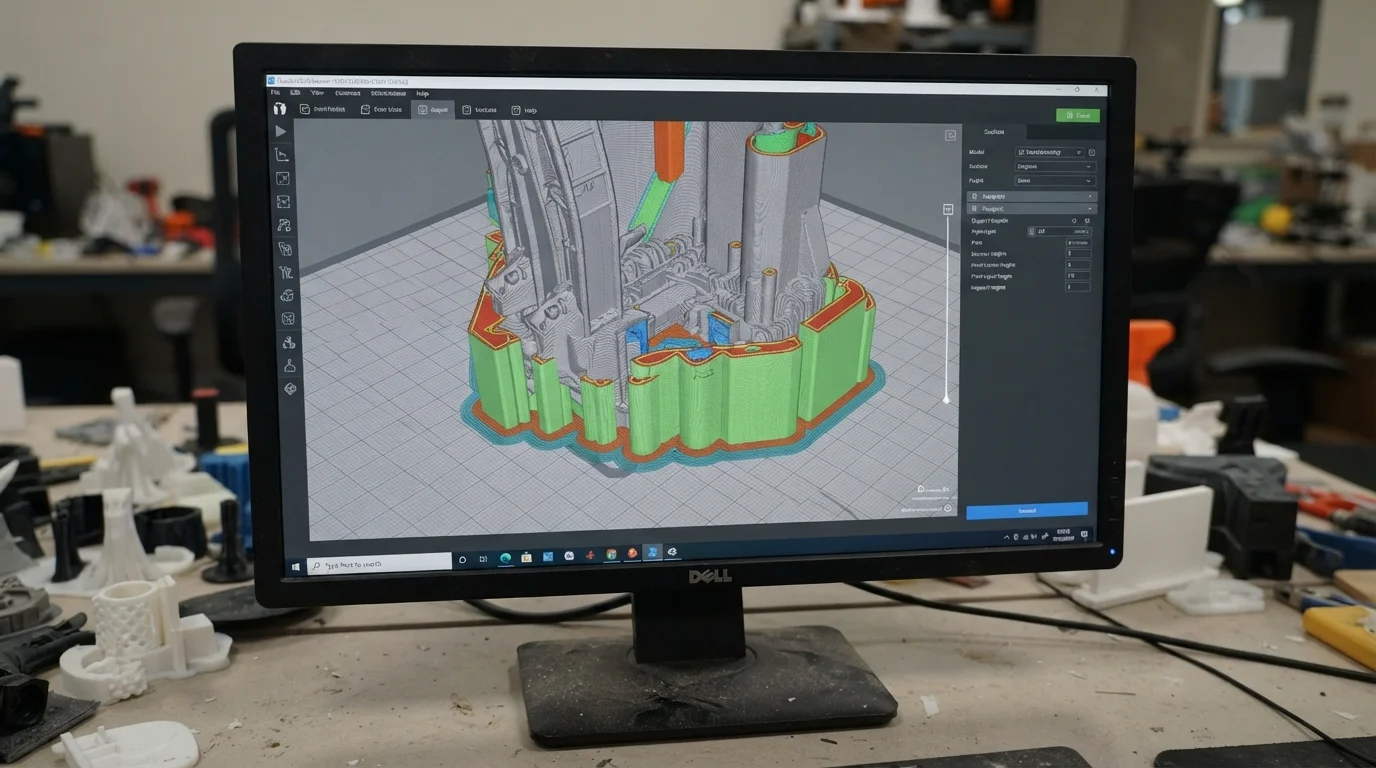Click the square icon at viewport's top-right corner
The height and width of the screenshot is (768, 1376).
(950, 135)
